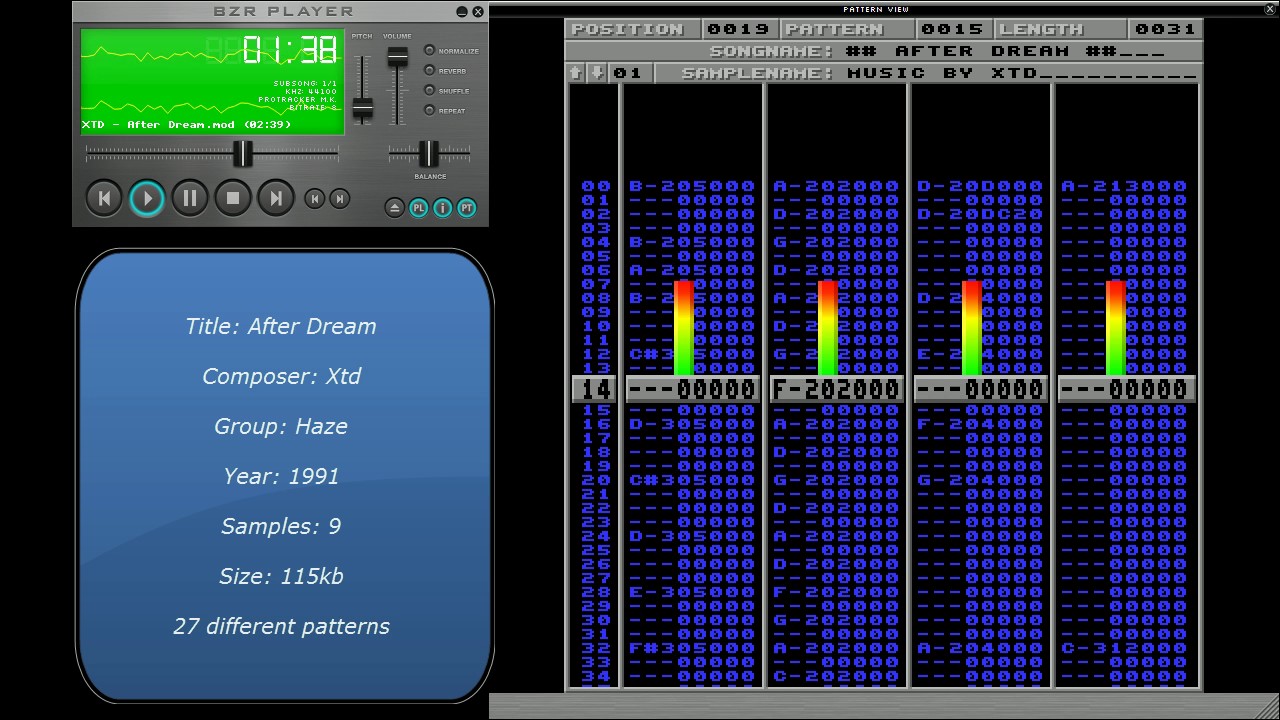Stop playback with the square button
The height and width of the screenshot is (720, 1280).
(x=233, y=198)
